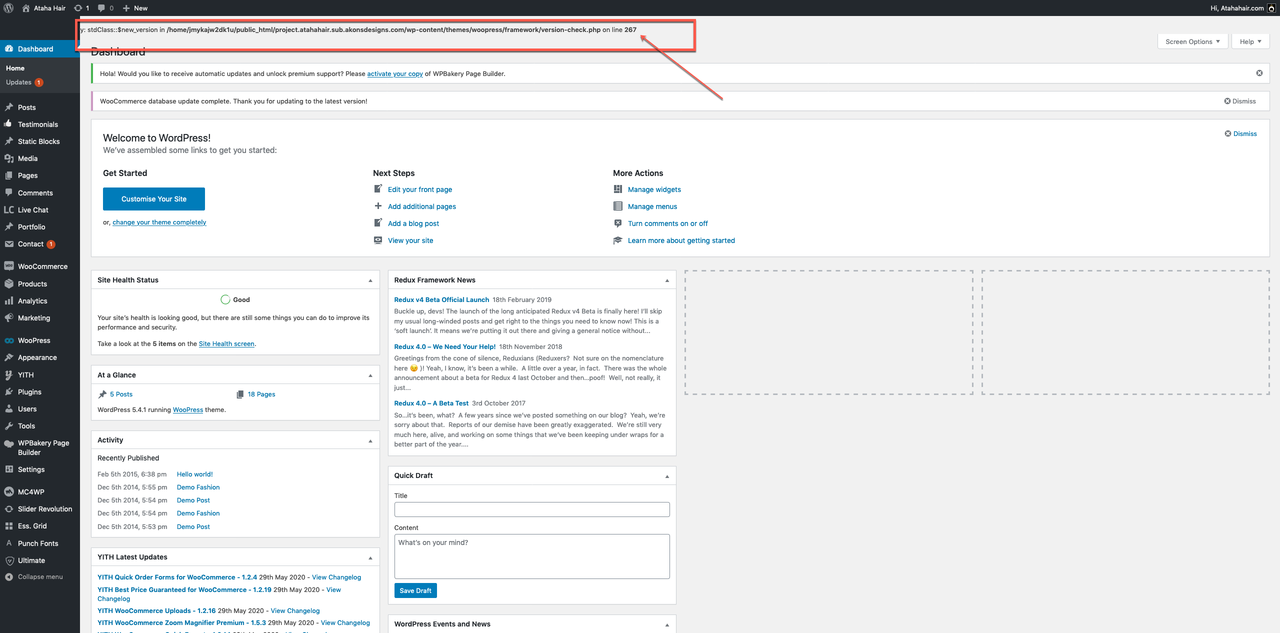Open the Comments sidebar icon
The width and height of the screenshot is (1280, 633).
click(x=9, y=193)
